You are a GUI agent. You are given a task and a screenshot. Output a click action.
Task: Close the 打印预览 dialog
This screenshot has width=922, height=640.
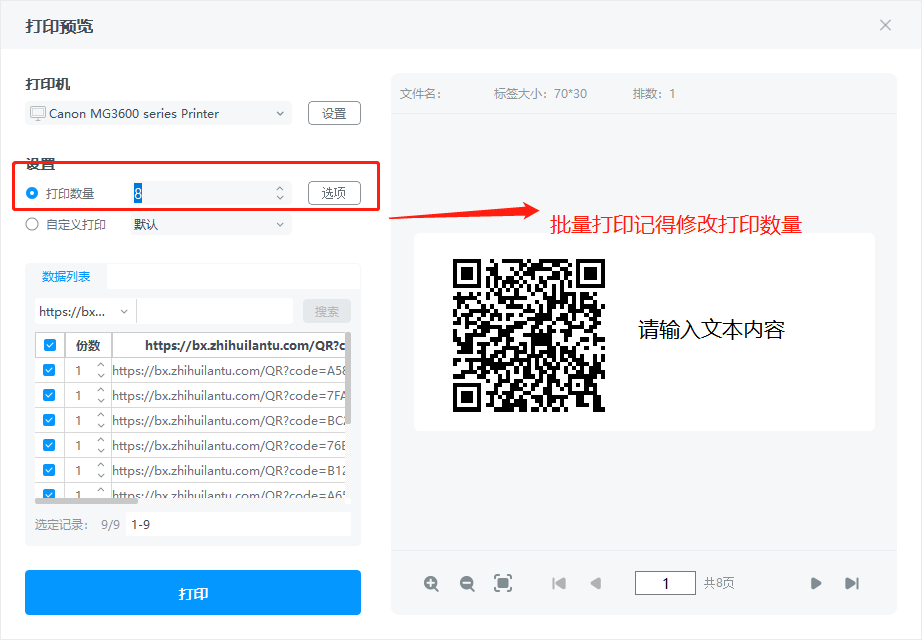pyautogui.click(x=885, y=25)
